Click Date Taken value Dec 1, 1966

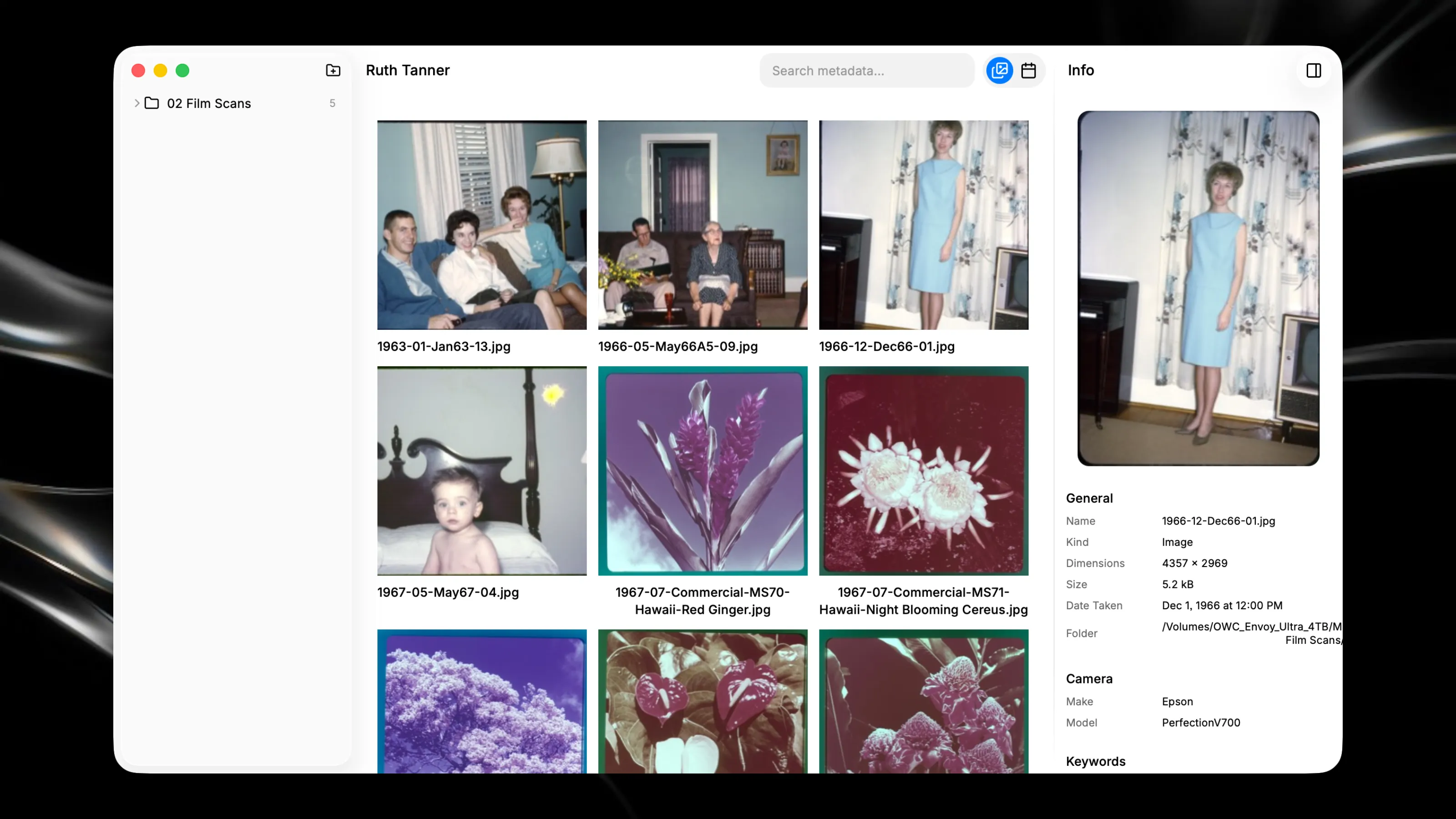pos(1222,605)
